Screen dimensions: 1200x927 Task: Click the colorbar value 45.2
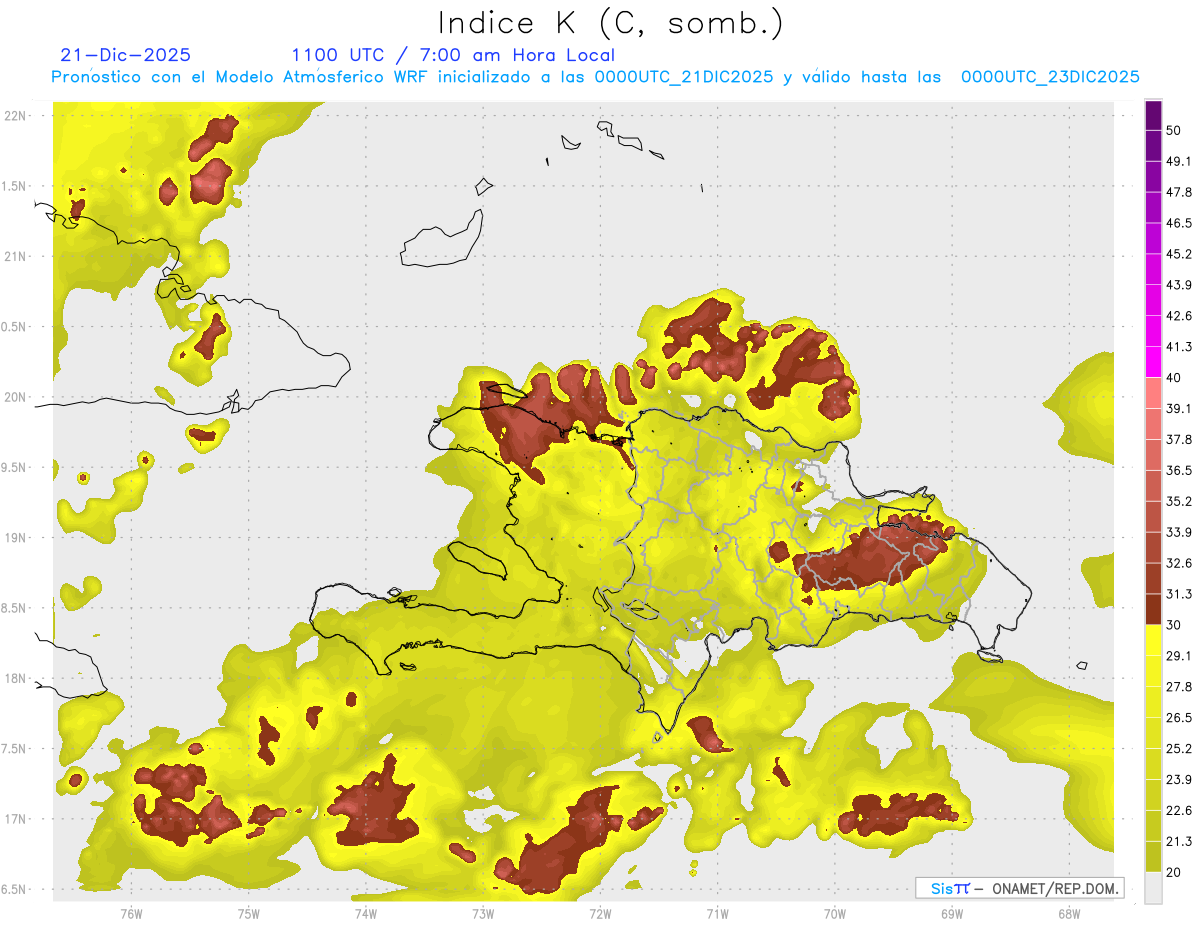(1179, 254)
